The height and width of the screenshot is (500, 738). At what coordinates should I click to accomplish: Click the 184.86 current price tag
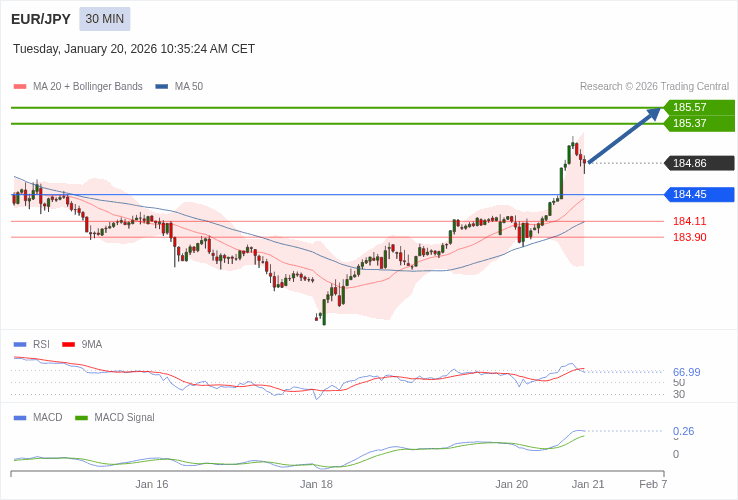pos(699,163)
